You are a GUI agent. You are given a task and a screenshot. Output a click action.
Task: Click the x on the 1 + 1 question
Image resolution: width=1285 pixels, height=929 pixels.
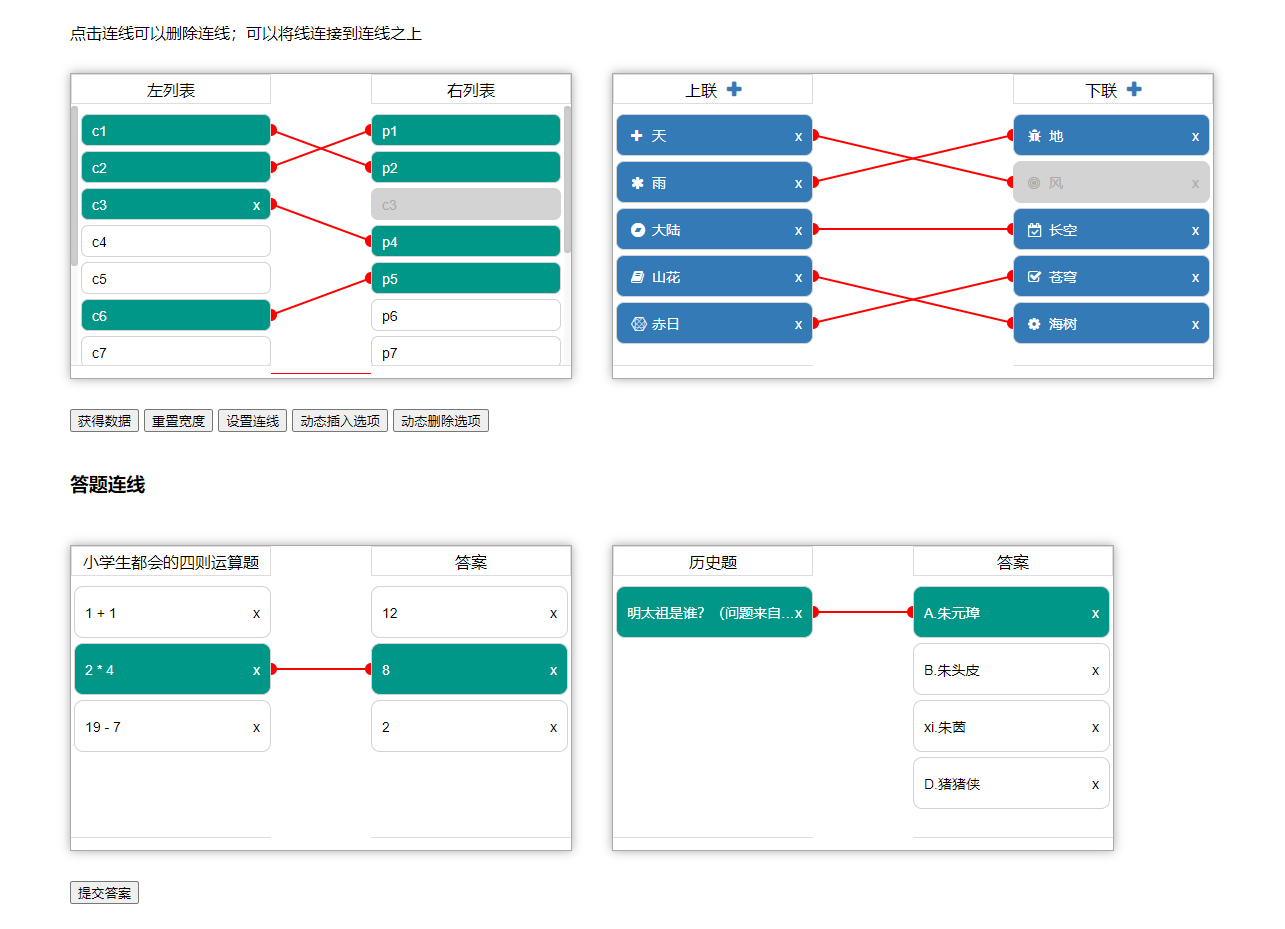click(256, 613)
